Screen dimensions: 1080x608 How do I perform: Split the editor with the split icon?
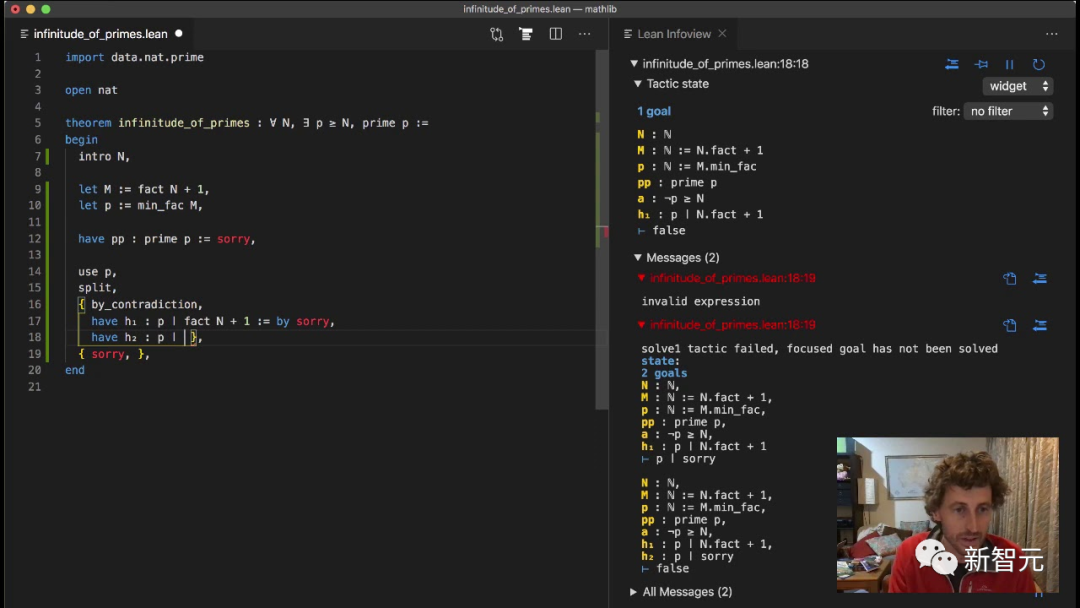pyautogui.click(x=555, y=34)
